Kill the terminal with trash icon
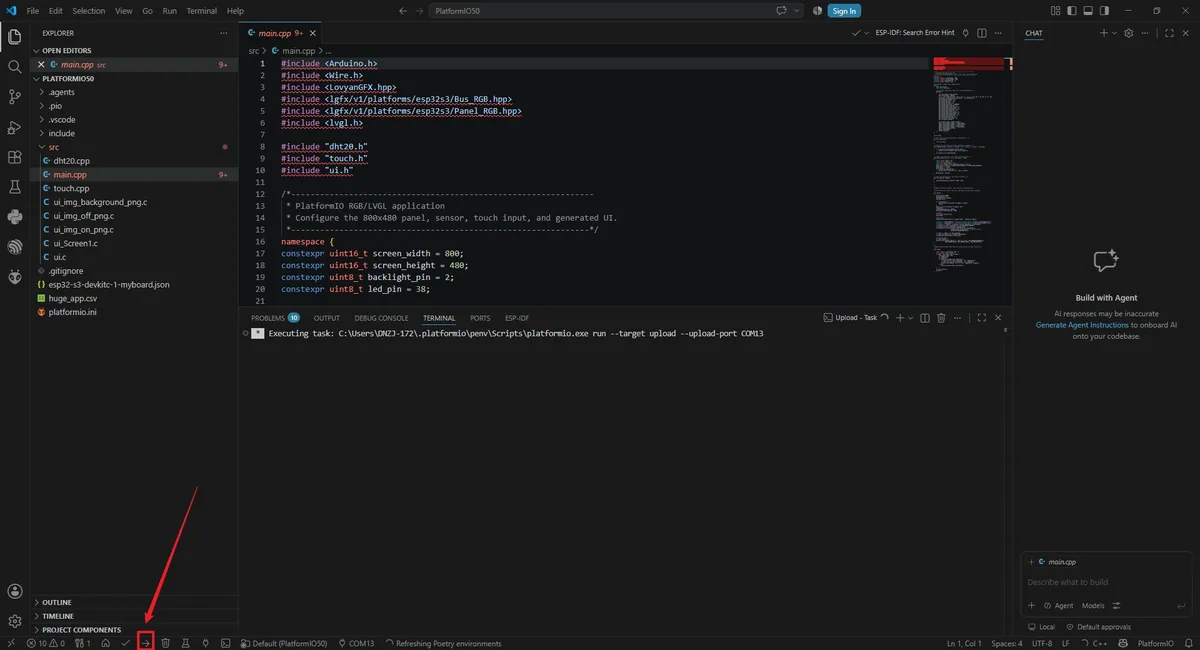Image resolution: width=1200 pixels, height=650 pixels. [x=941, y=318]
